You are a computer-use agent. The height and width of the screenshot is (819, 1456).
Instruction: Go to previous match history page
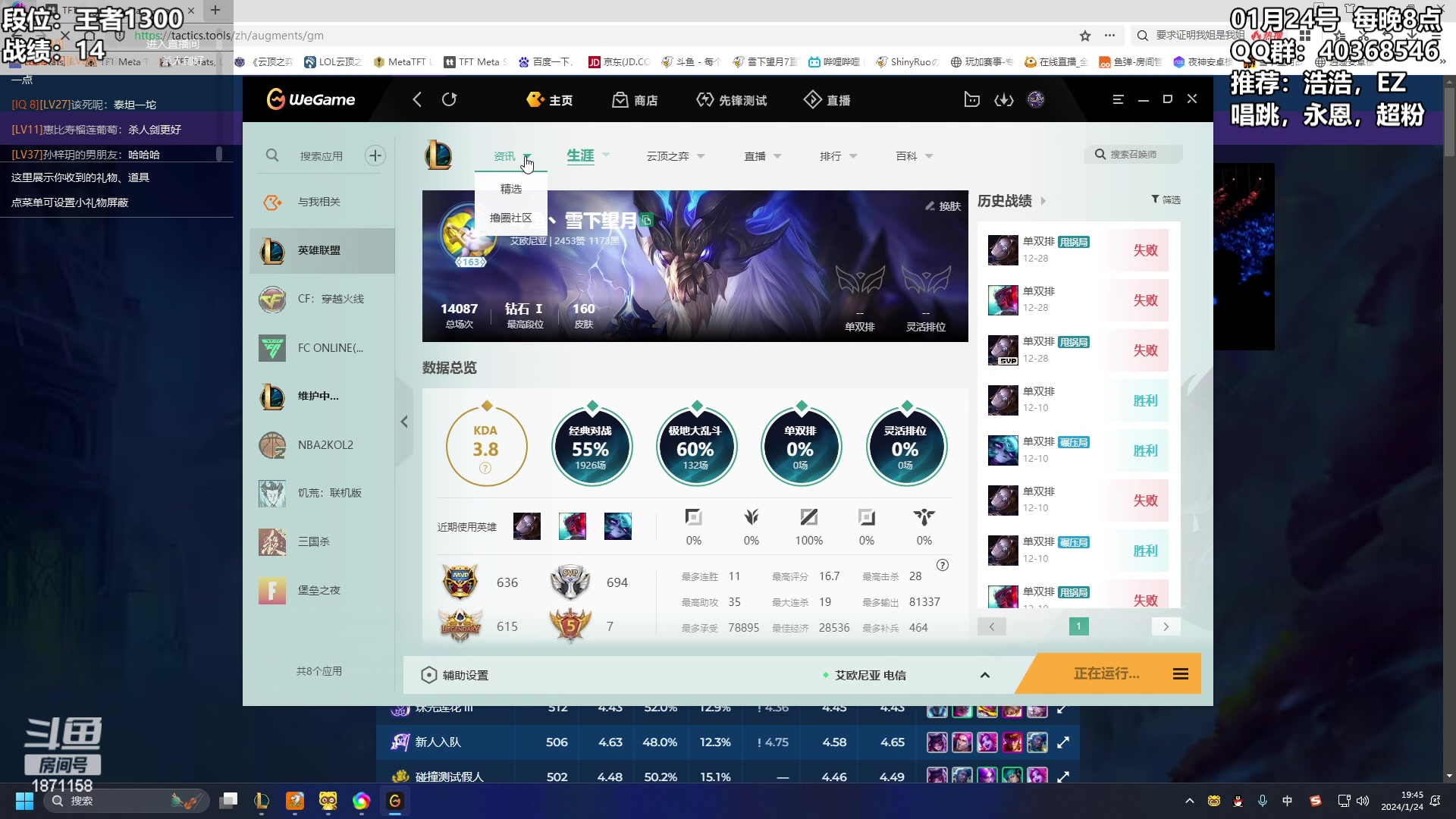(992, 626)
